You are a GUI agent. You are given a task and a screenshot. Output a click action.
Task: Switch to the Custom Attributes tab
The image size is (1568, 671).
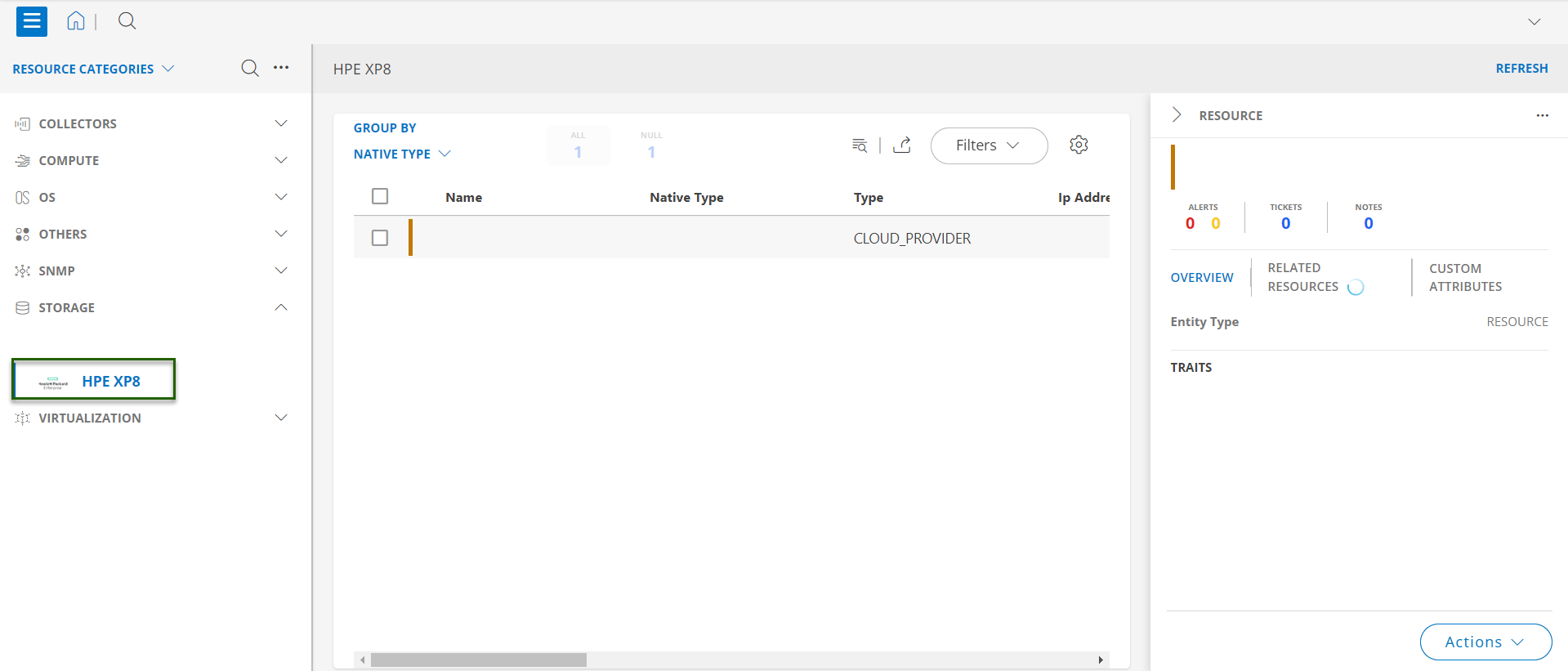pyautogui.click(x=1465, y=277)
